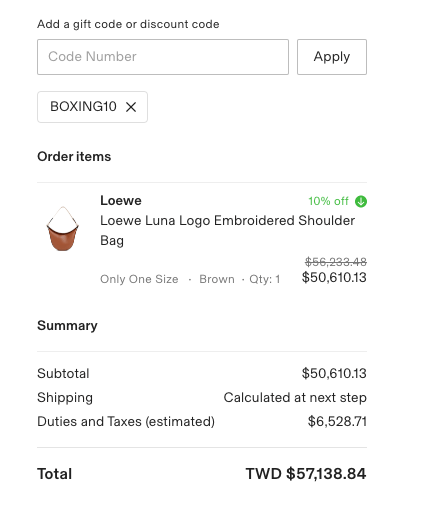Click the Qty: 1 label
The height and width of the screenshot is (532, 435).
[x=265, y=279]
